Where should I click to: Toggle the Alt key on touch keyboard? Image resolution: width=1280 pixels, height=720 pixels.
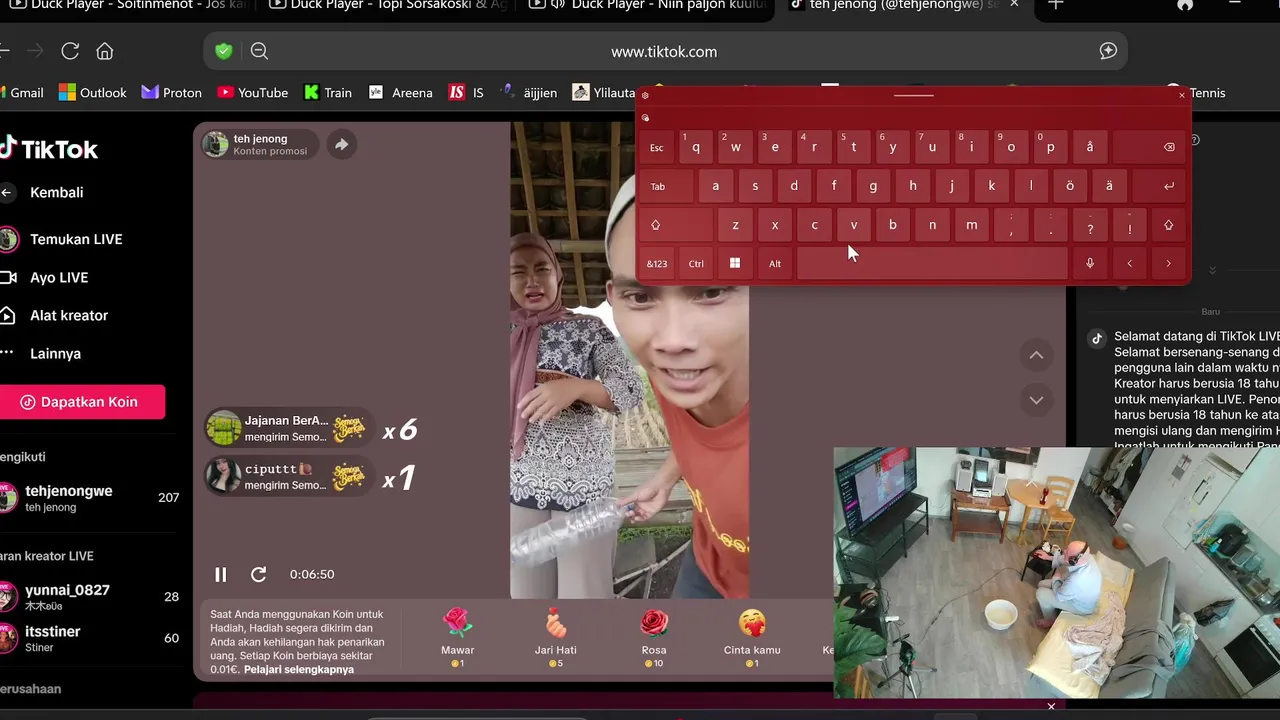point(774,264)
